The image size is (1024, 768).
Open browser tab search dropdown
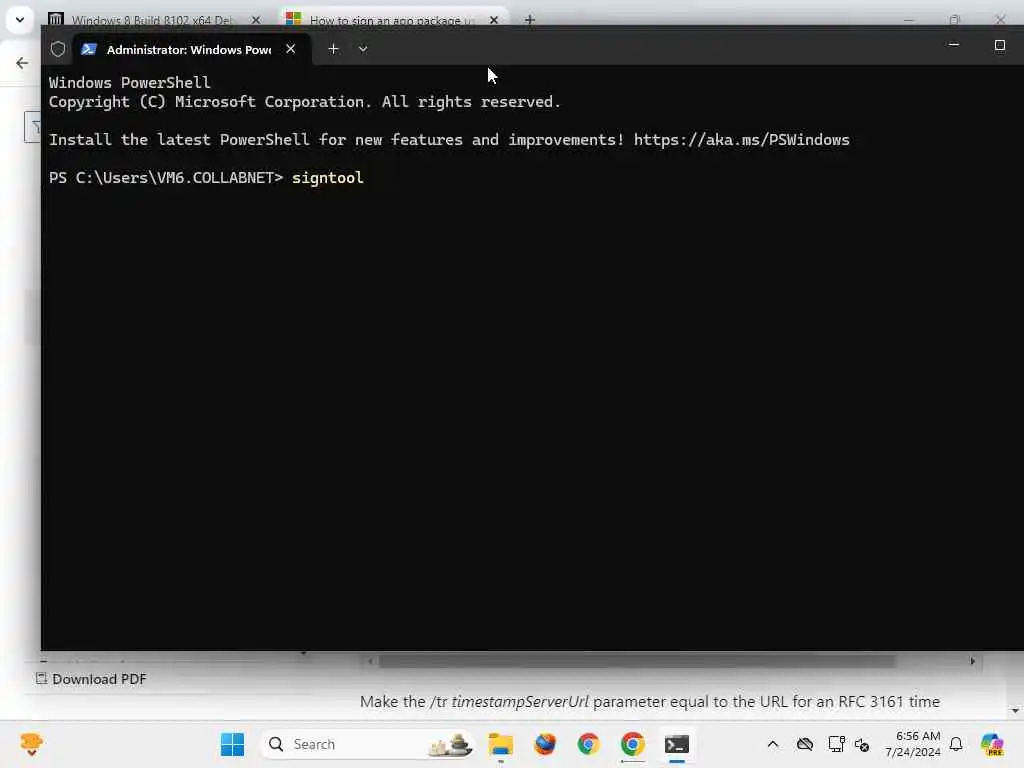pyautogui.click(x=20, y=20)
